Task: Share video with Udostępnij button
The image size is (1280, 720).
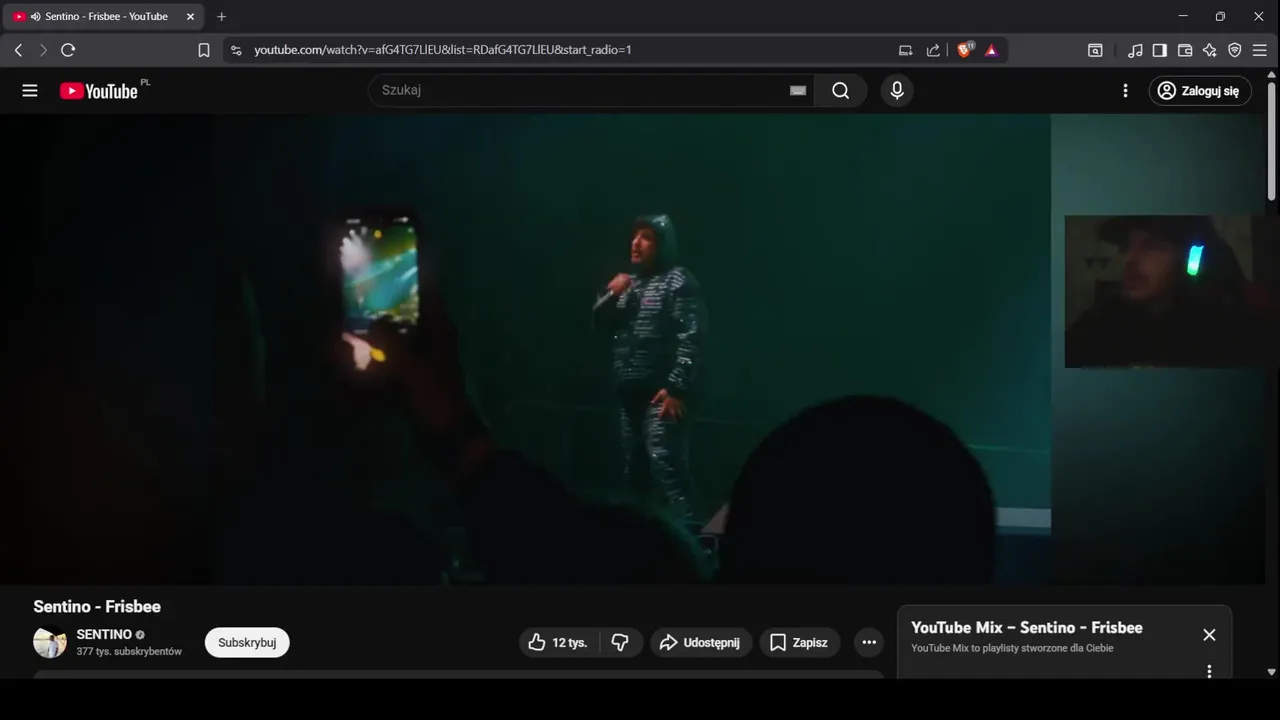Action: (701, 642)
